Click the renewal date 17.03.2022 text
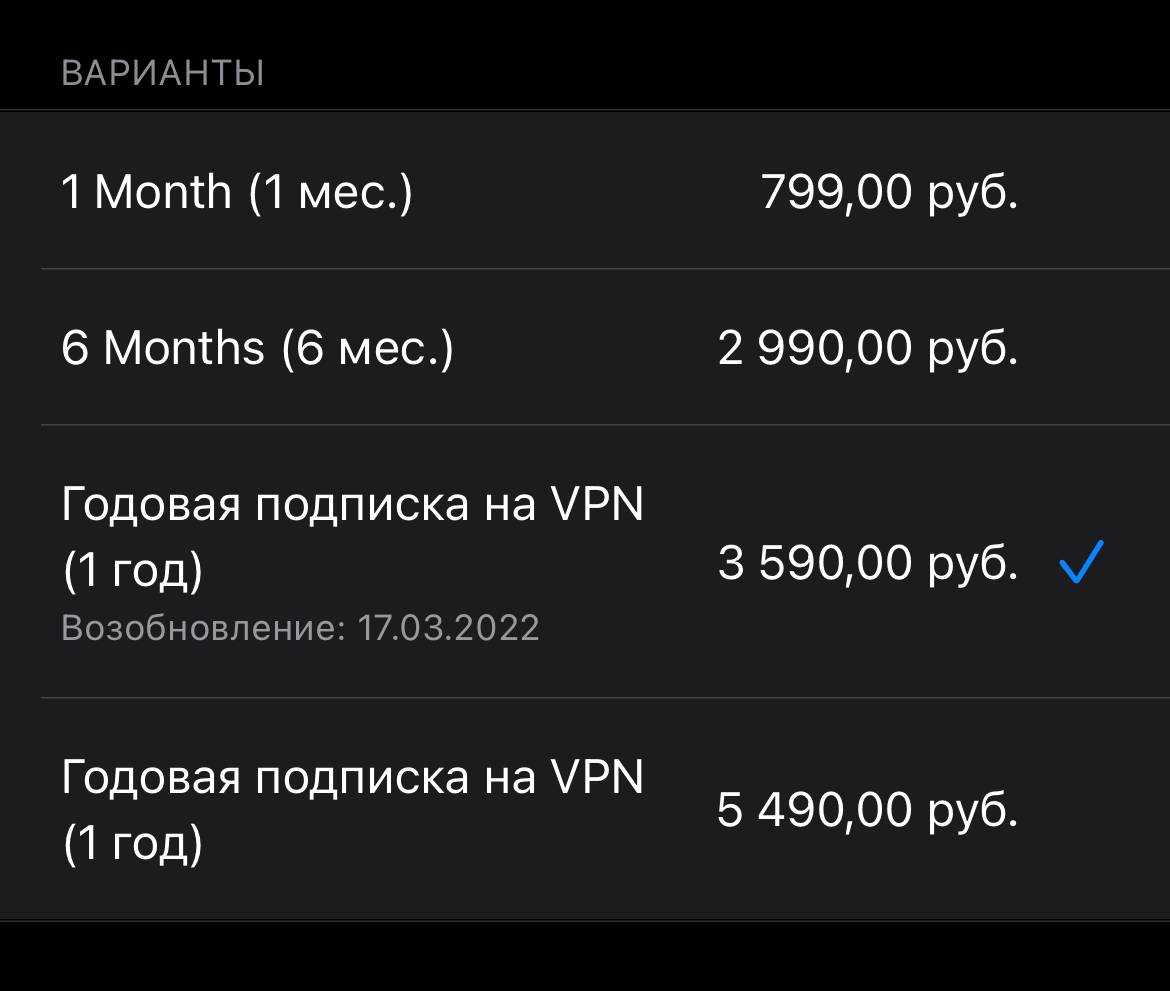The image size is (1170, 991). 448,628
